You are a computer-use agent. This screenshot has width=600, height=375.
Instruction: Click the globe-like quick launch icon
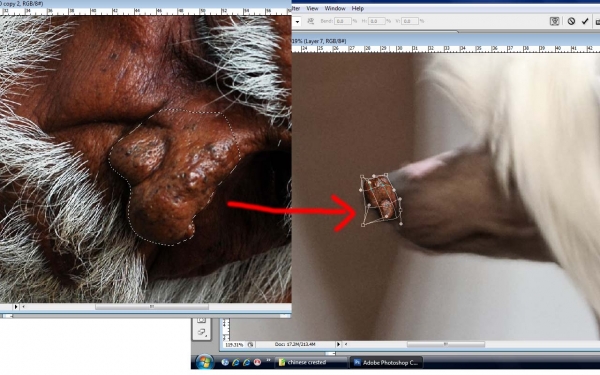click(225, 362)
